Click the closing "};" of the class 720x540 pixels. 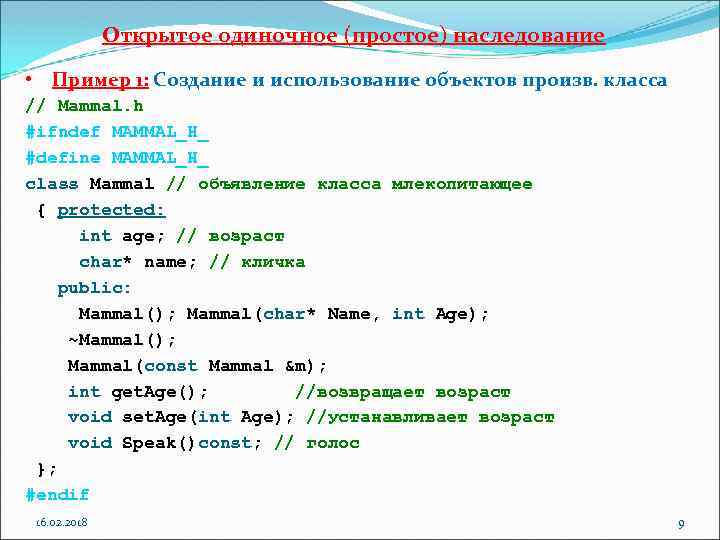coord(47,469)
